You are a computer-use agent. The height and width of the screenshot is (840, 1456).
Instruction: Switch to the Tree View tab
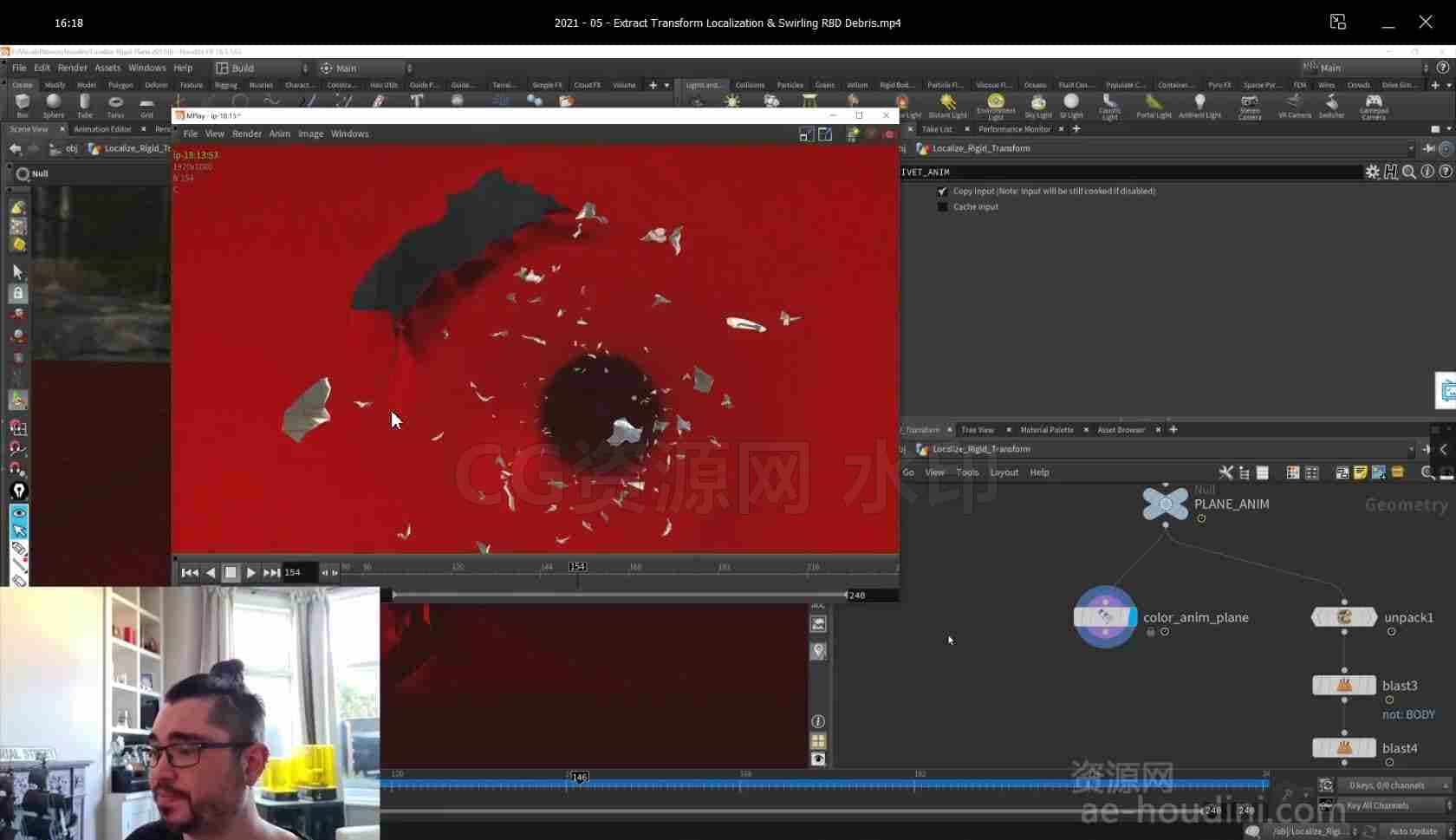pos(977,430)
